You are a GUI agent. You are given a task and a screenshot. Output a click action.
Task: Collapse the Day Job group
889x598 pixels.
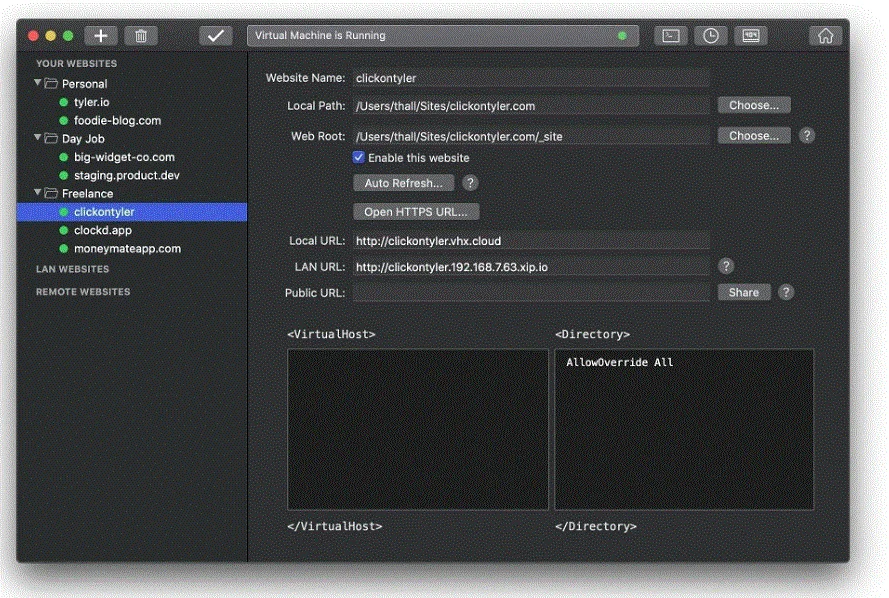coord(37,138)
